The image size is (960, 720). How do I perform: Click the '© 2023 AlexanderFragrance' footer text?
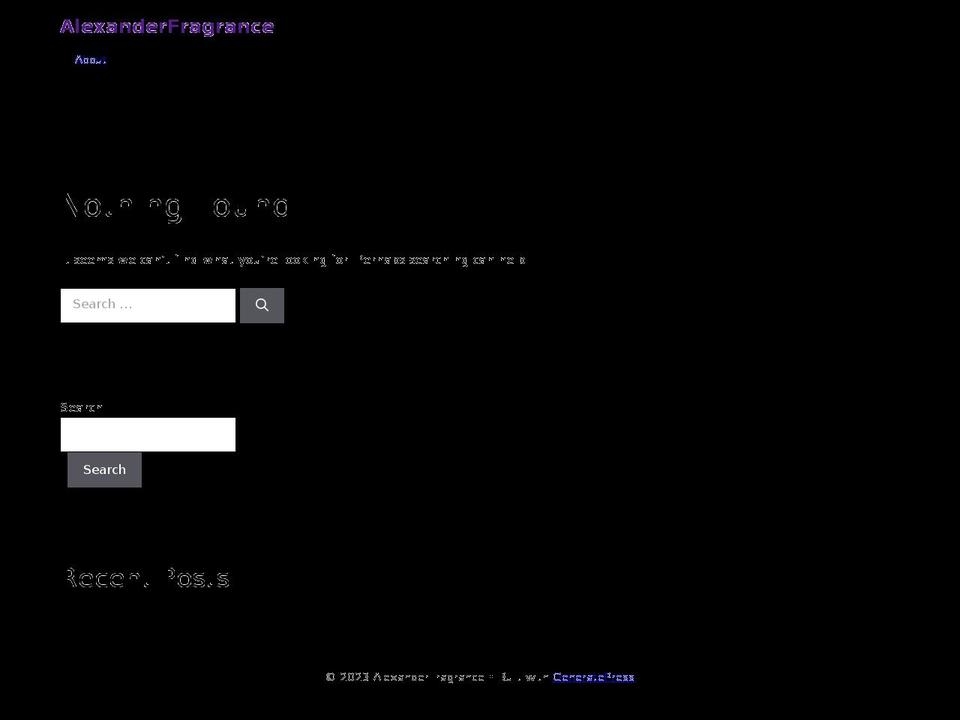(405, 677)
